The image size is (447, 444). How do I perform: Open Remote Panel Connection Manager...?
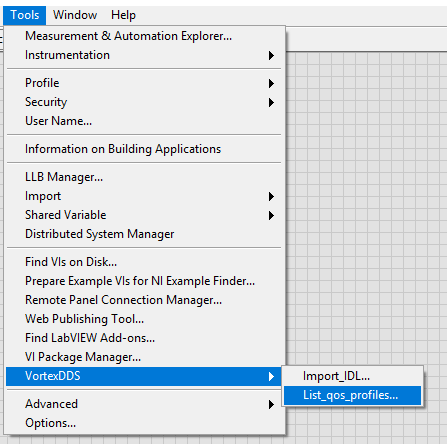144,300
